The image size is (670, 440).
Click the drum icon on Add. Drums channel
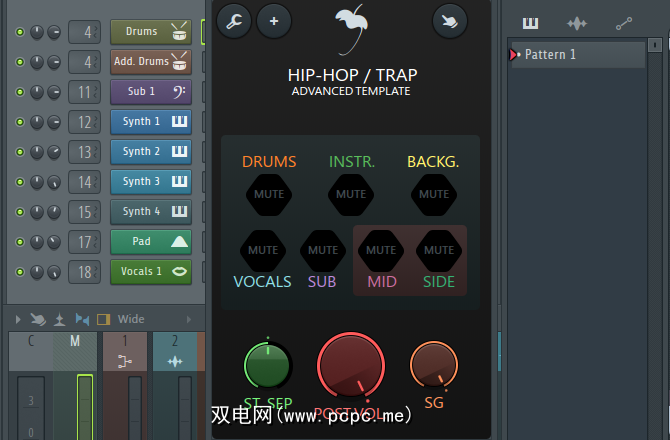[179, 61]
